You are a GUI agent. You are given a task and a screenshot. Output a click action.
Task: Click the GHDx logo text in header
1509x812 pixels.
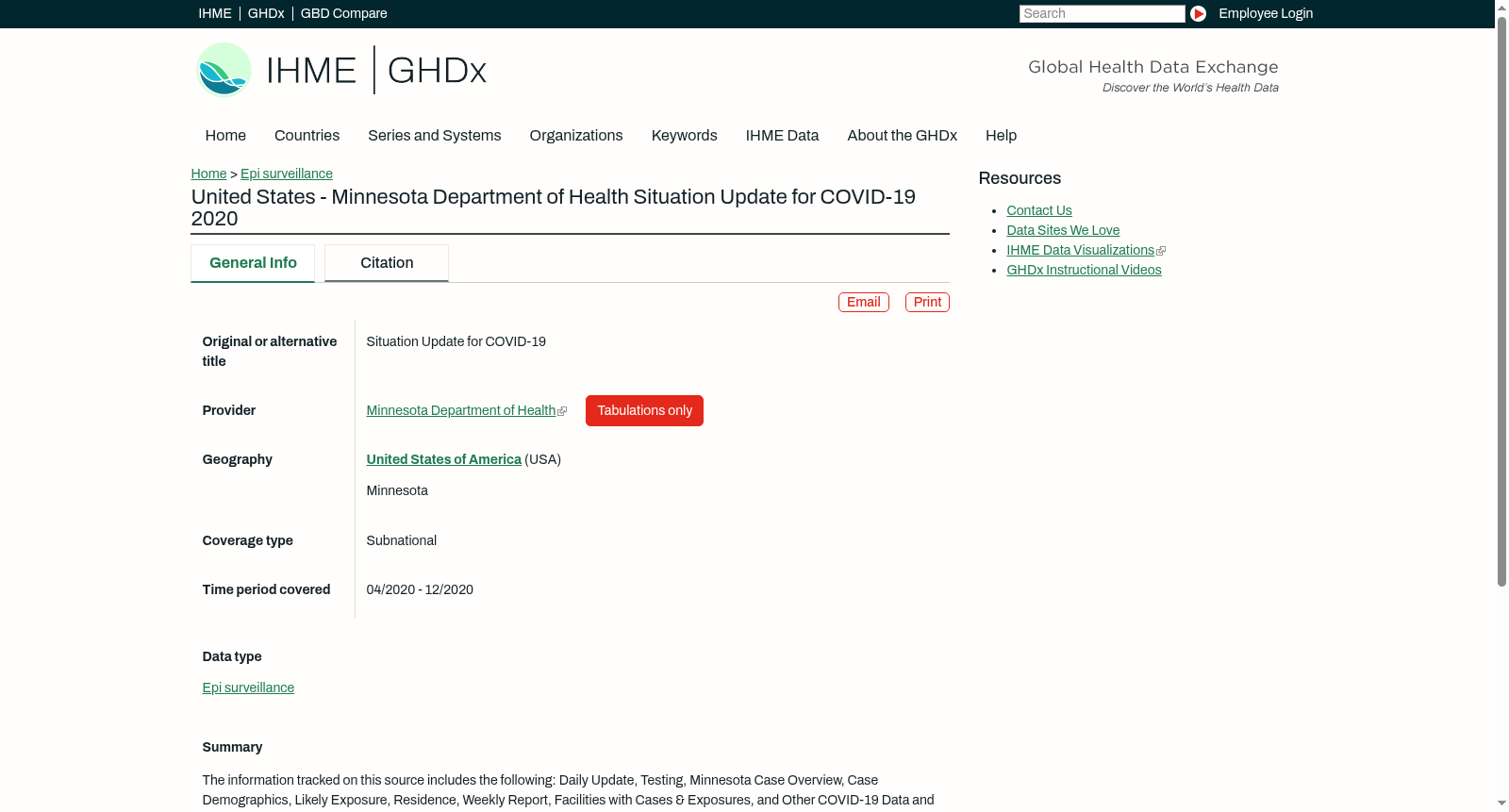[437, 71]
